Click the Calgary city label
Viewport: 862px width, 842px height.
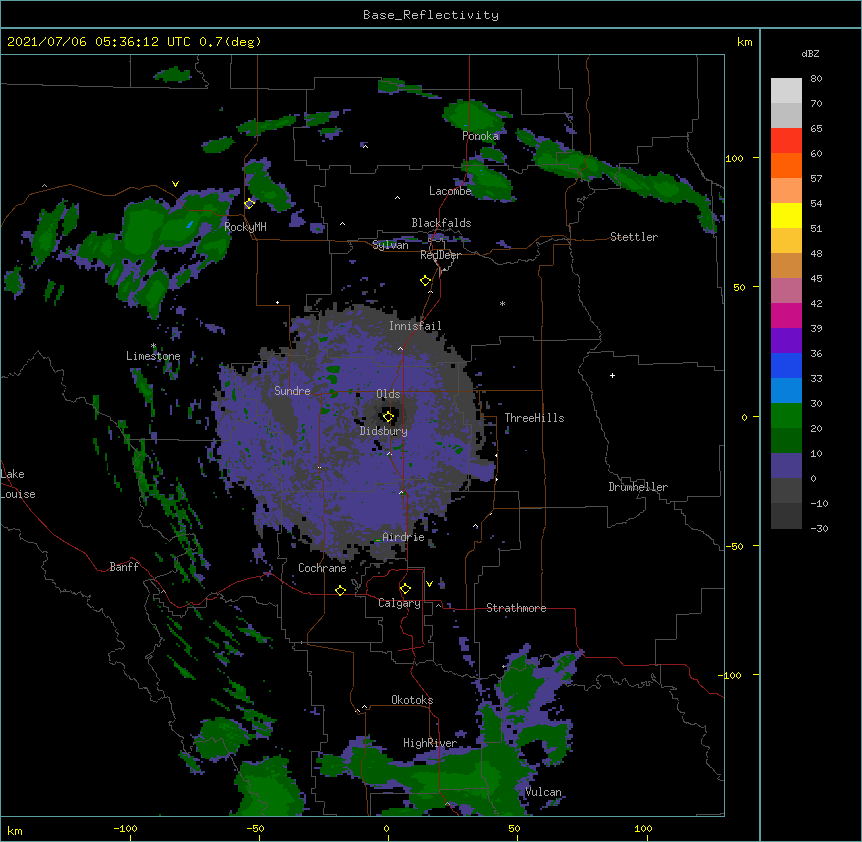click(x=399, y=603)
